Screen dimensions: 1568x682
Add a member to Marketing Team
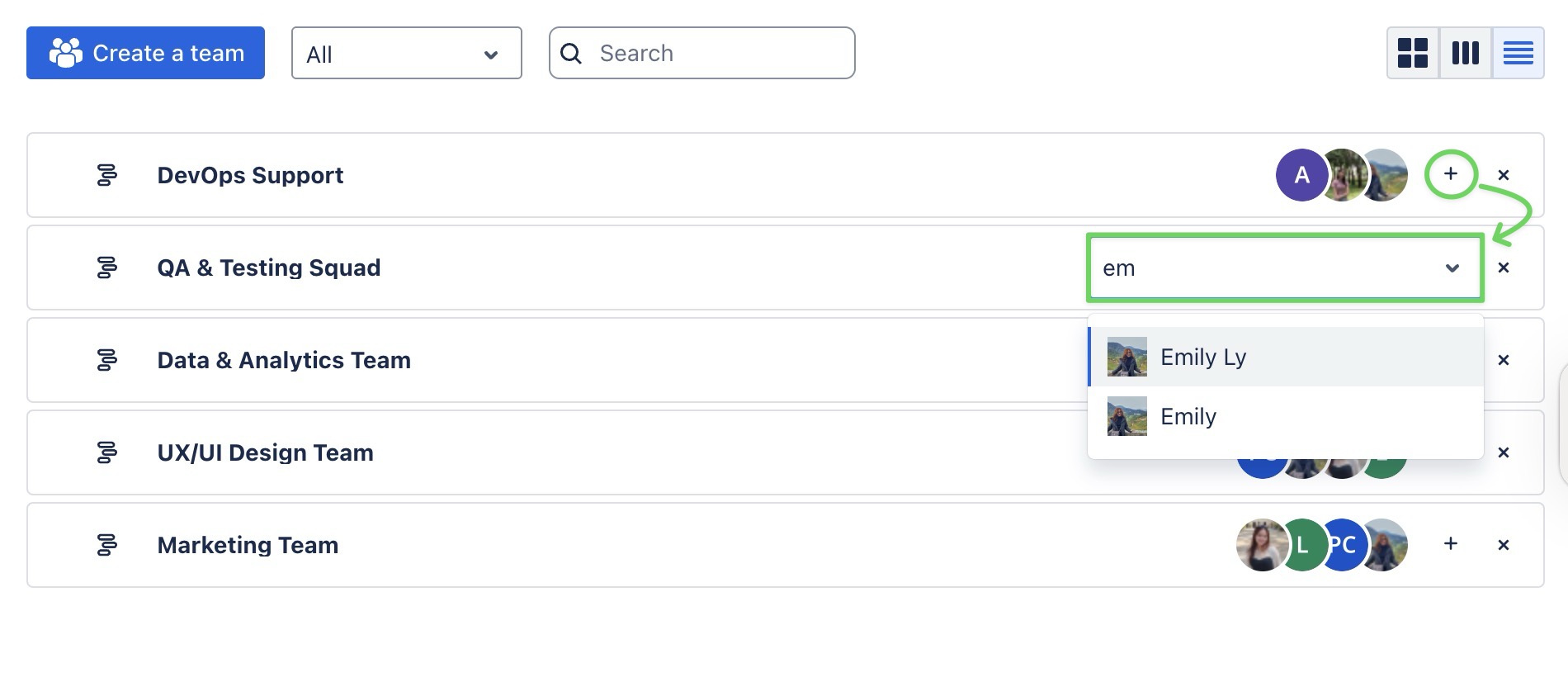click(x=1450, y=544)
